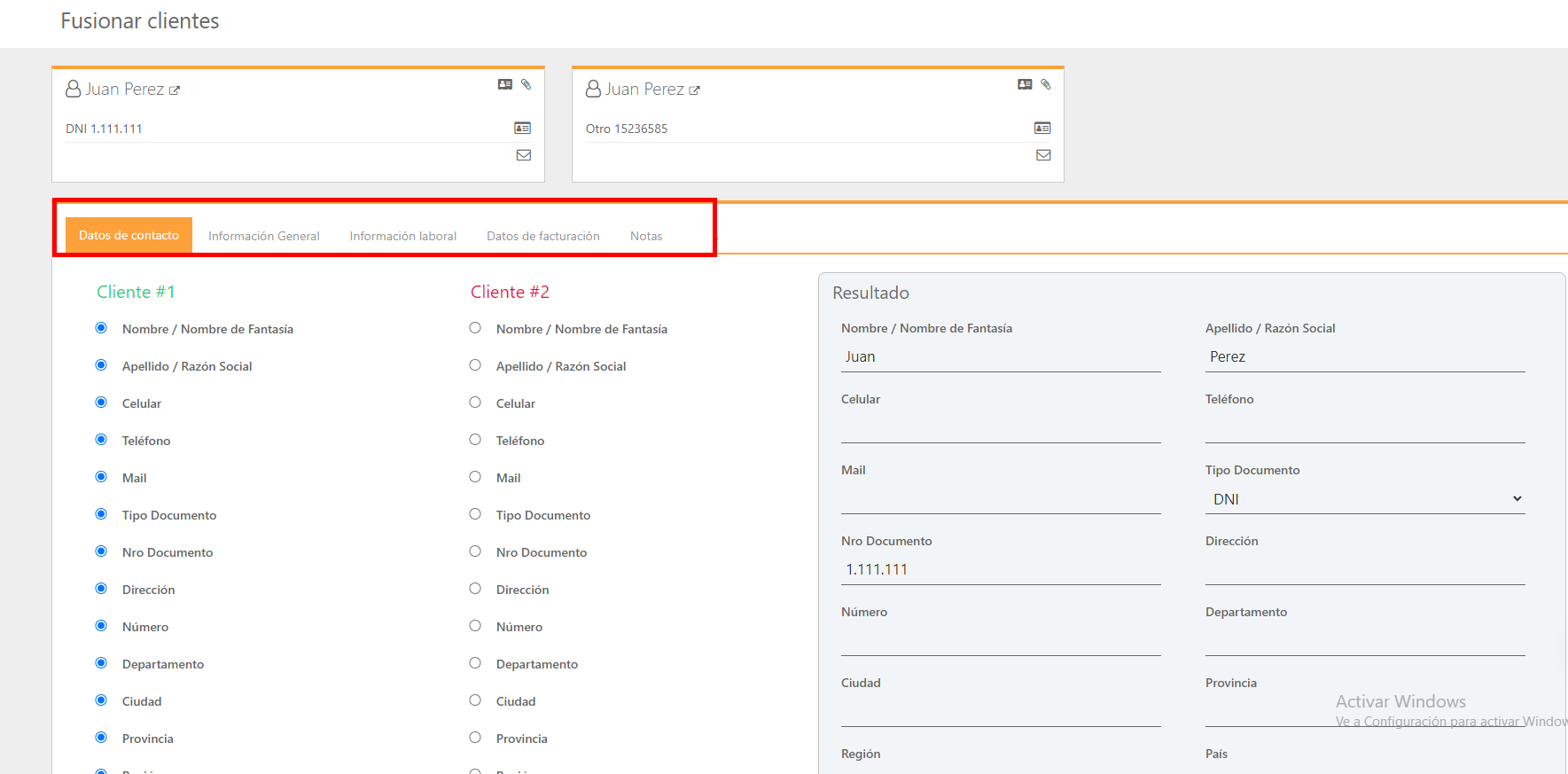This screenshot has height=774, width=1568.
Task: Go to the Notas tab
Action: click(646, 236)
